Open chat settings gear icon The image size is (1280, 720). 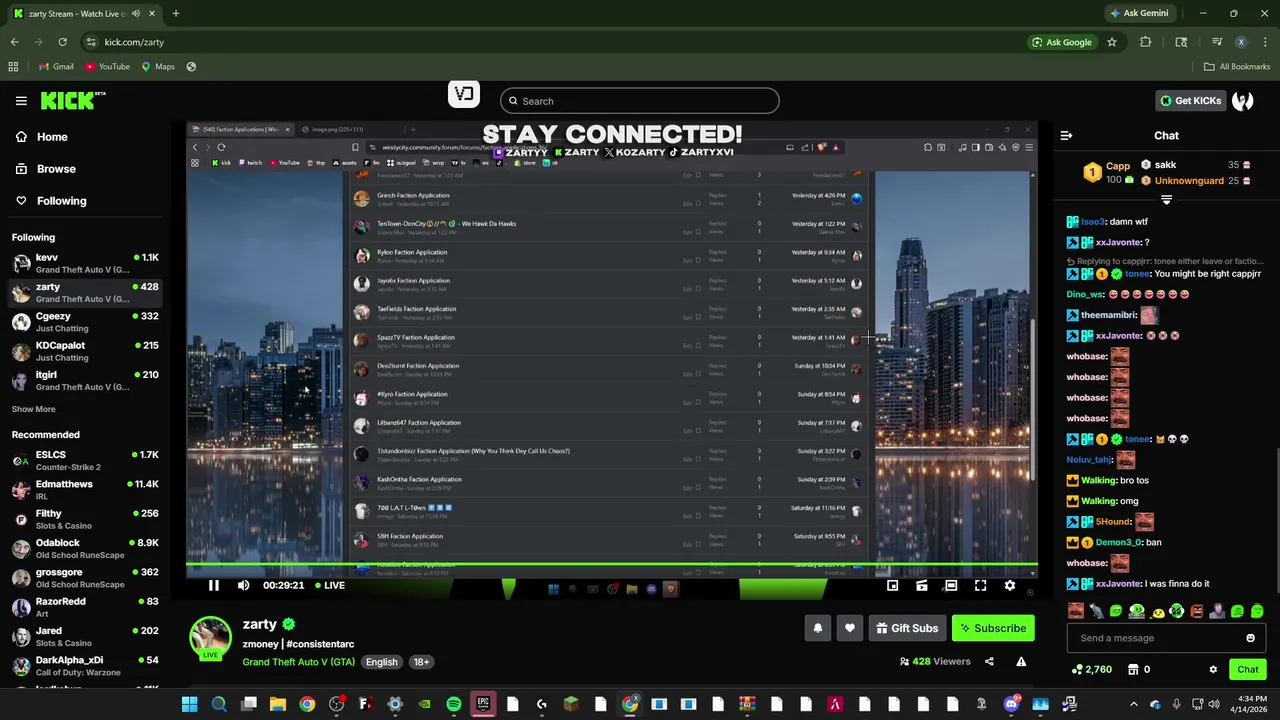[x=1213, y=669]
